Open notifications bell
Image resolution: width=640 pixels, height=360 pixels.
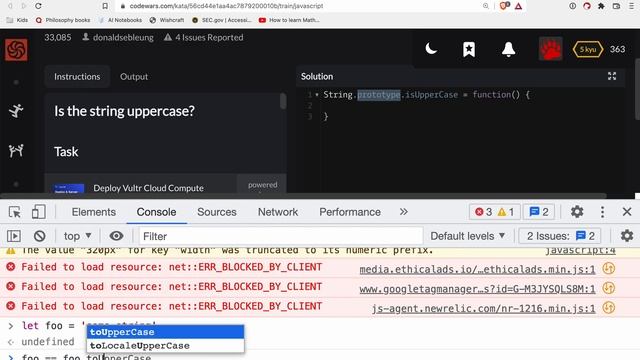coord(508,49)
